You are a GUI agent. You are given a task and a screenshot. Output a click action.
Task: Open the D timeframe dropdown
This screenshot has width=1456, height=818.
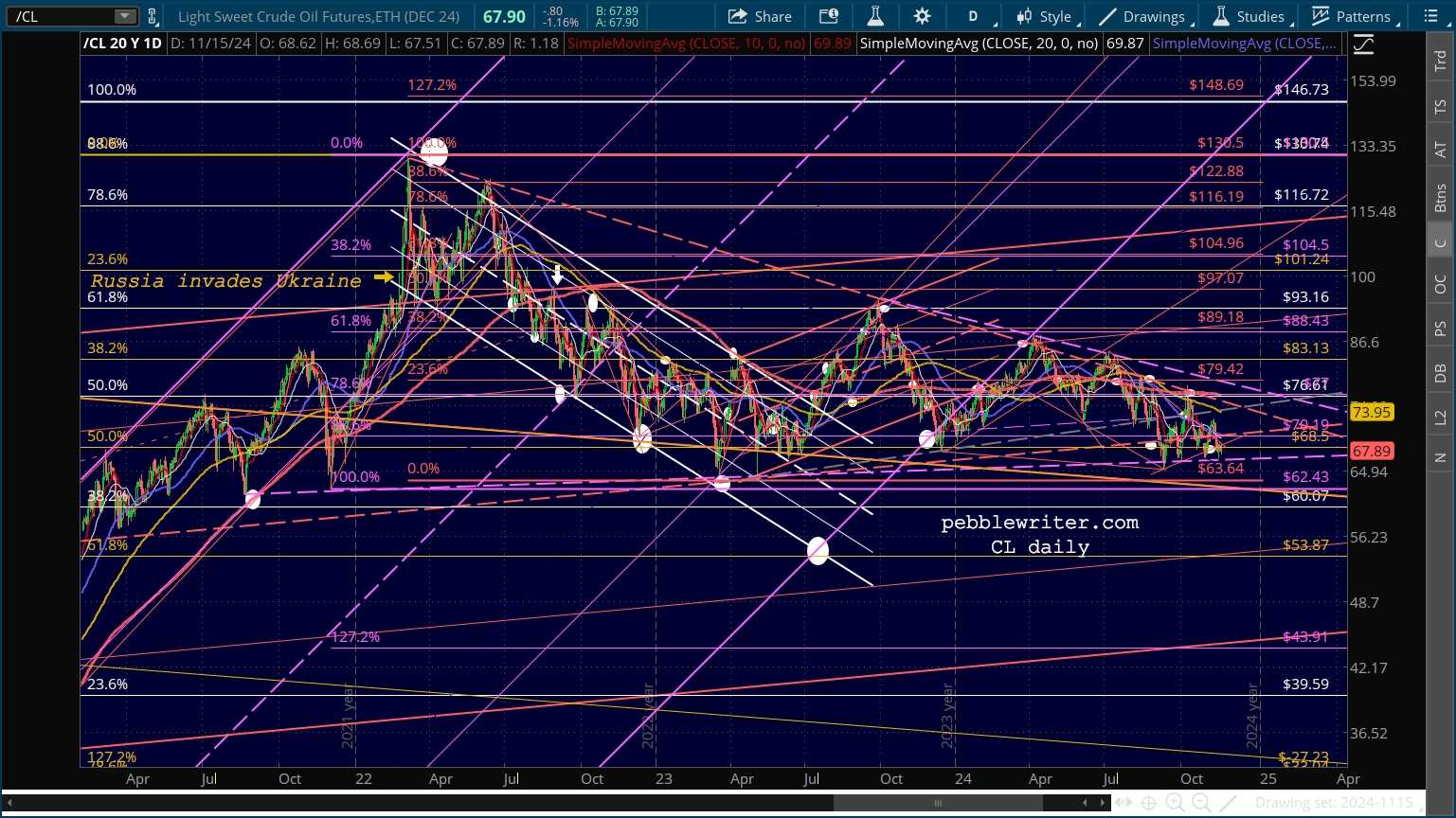[x=973, y=16]
